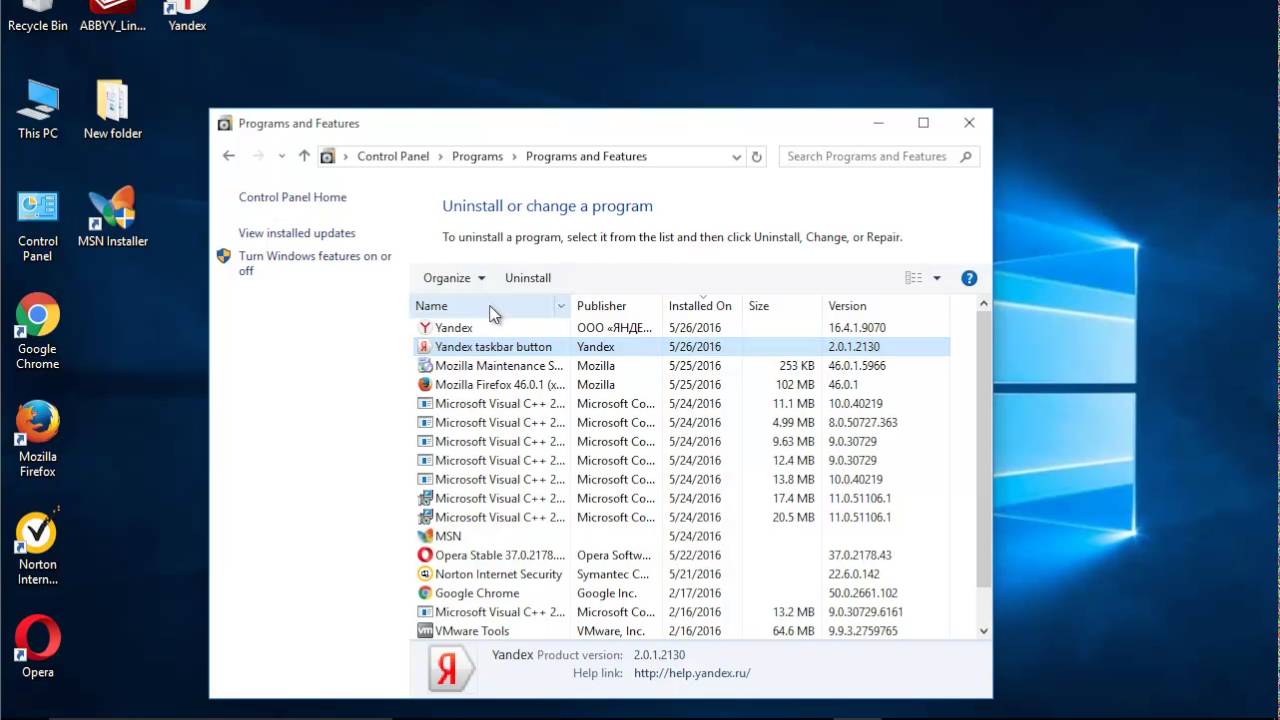Click the 5/22/2016 installed date cell
Viewport: 1280px width, 720px height.
pos(695,555)
